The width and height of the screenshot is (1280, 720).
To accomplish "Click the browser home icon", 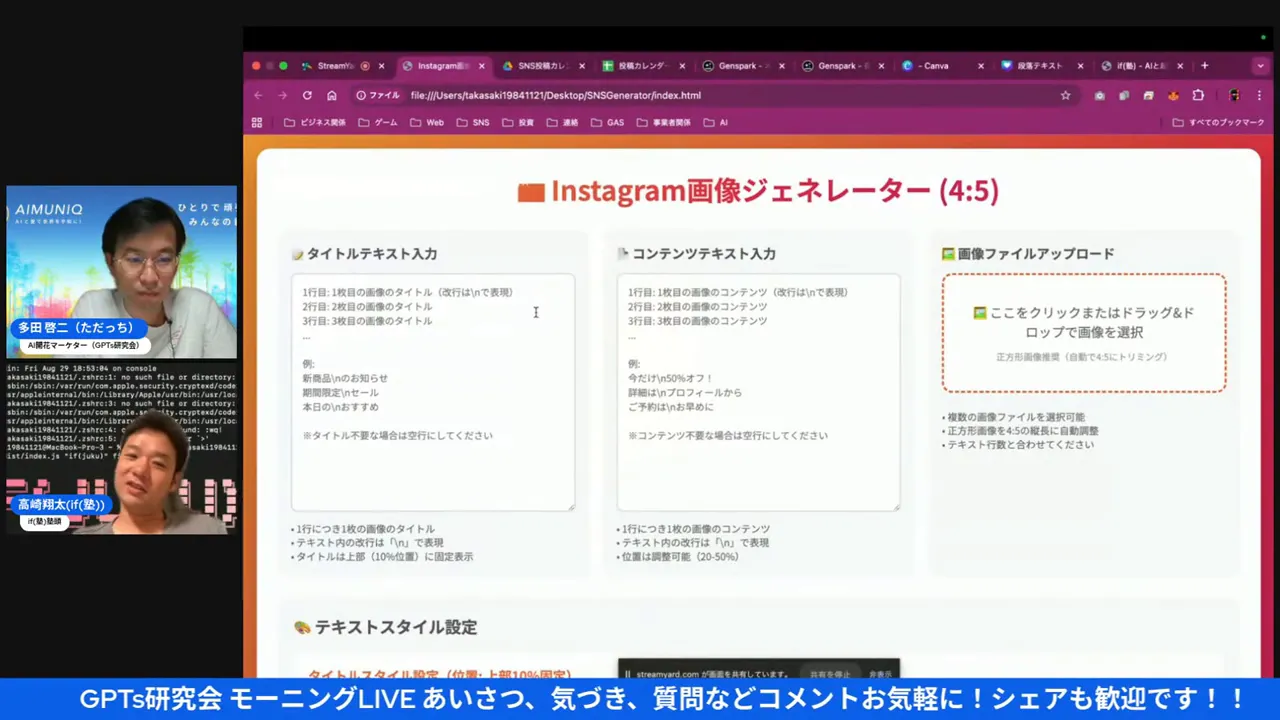I will pyautogui.click(x=332, y=96).
